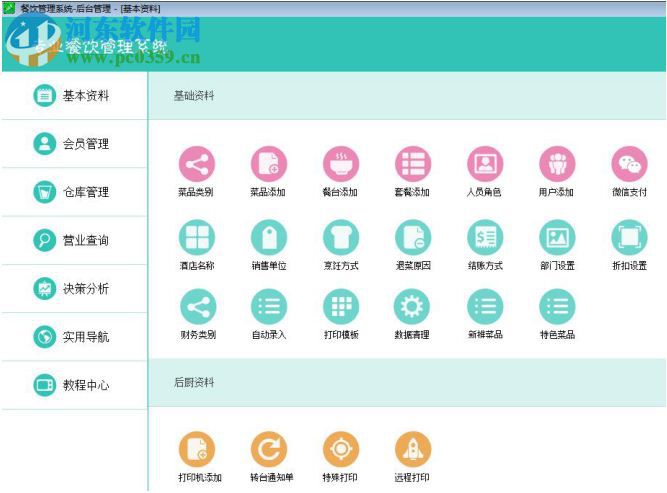This screenshot has width=667, height=493.
Task: Open 打印模板 print template icon
Action: (341, 307)
